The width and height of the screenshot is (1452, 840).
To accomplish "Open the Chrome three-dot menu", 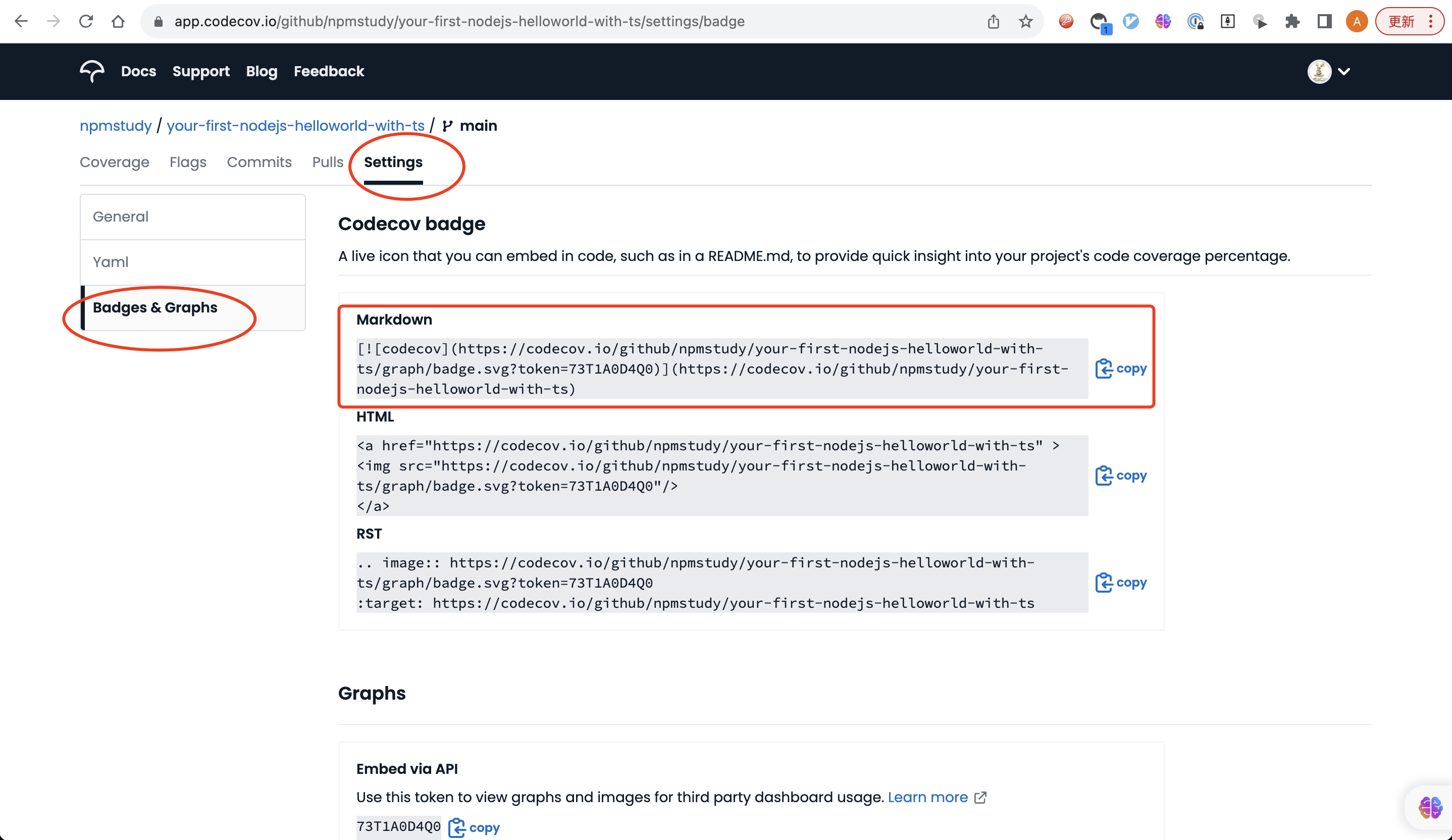I will [1431, 21].
